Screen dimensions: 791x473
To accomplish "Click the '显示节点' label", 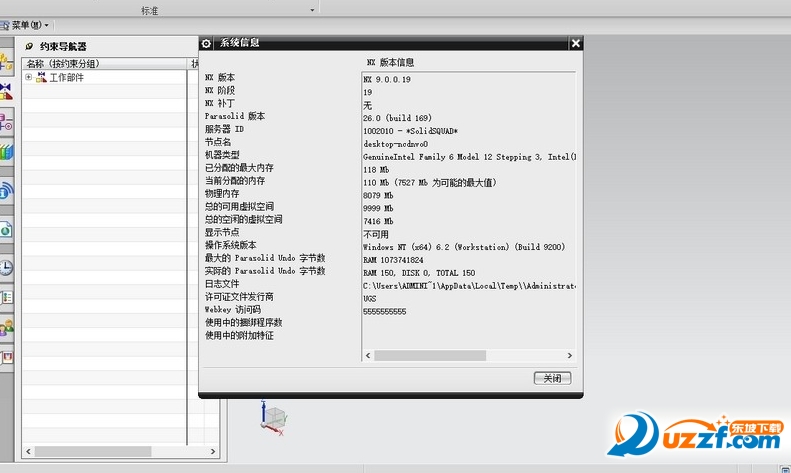I will [x=222, y=232].
